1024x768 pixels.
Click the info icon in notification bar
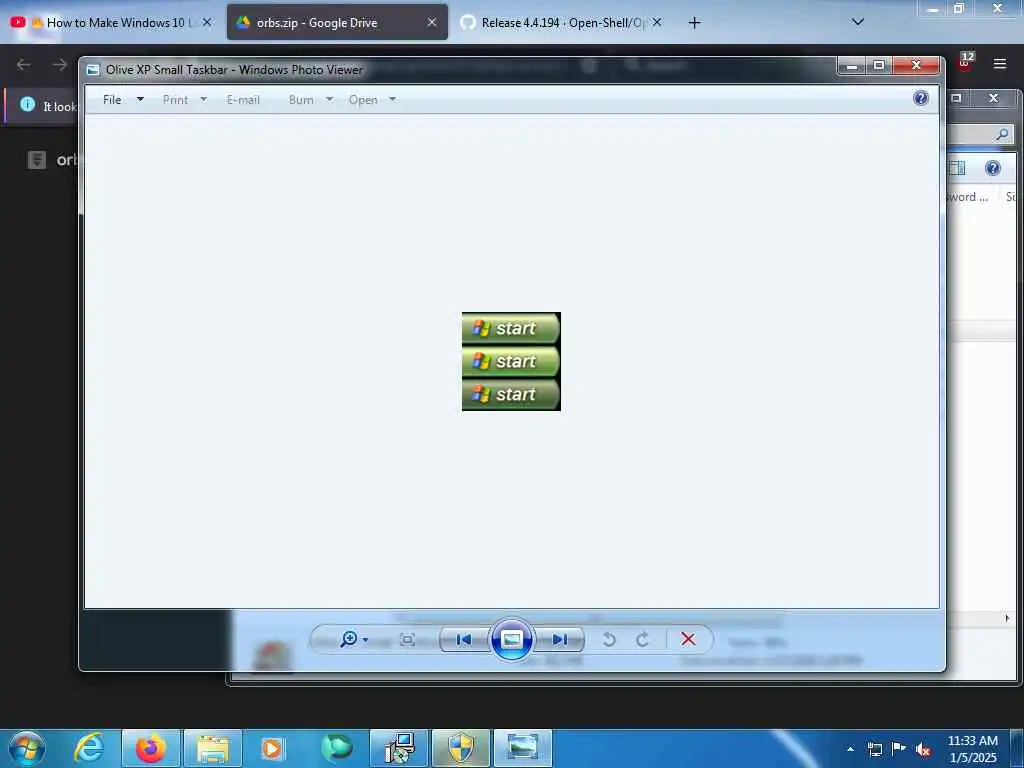(27, 104)
